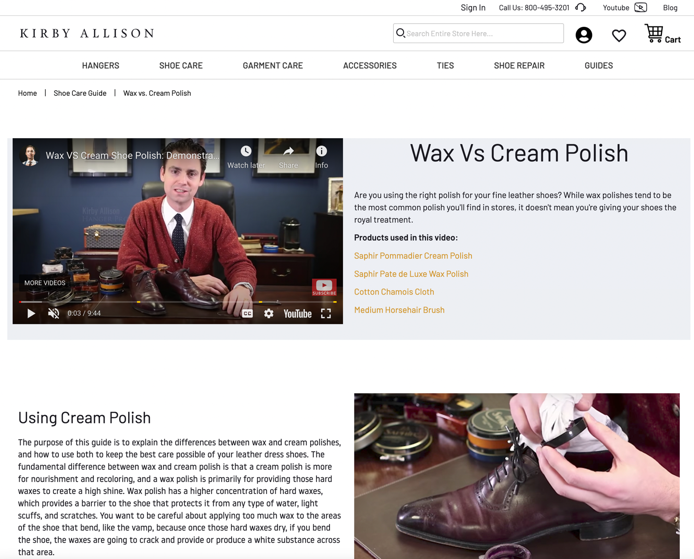This screenshot has width=694, height=559.
Task: Open the MORE VIDEOS panel
Action: (x=45, y=283)
